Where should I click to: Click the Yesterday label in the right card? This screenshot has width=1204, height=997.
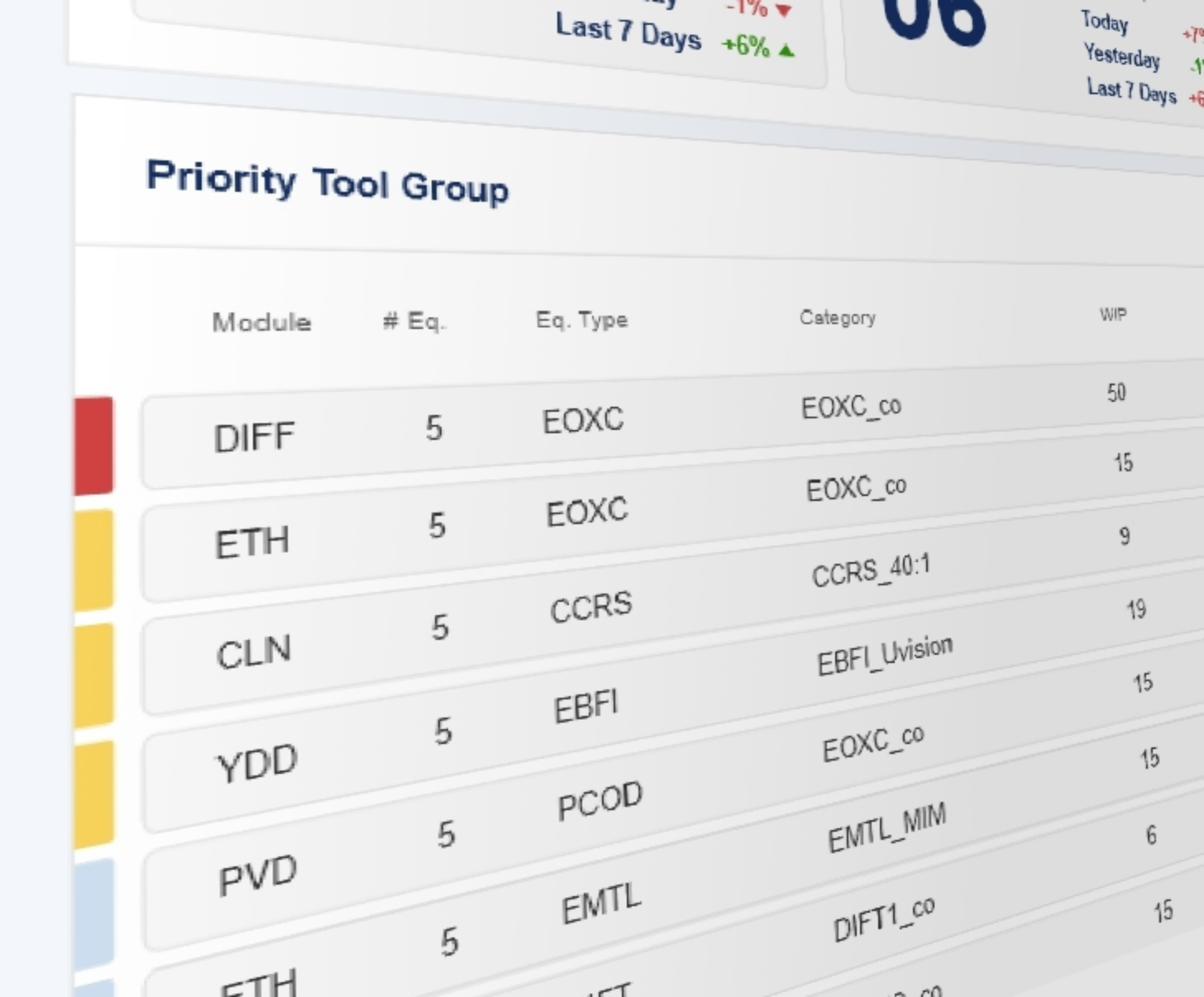tap(1122, 56)
